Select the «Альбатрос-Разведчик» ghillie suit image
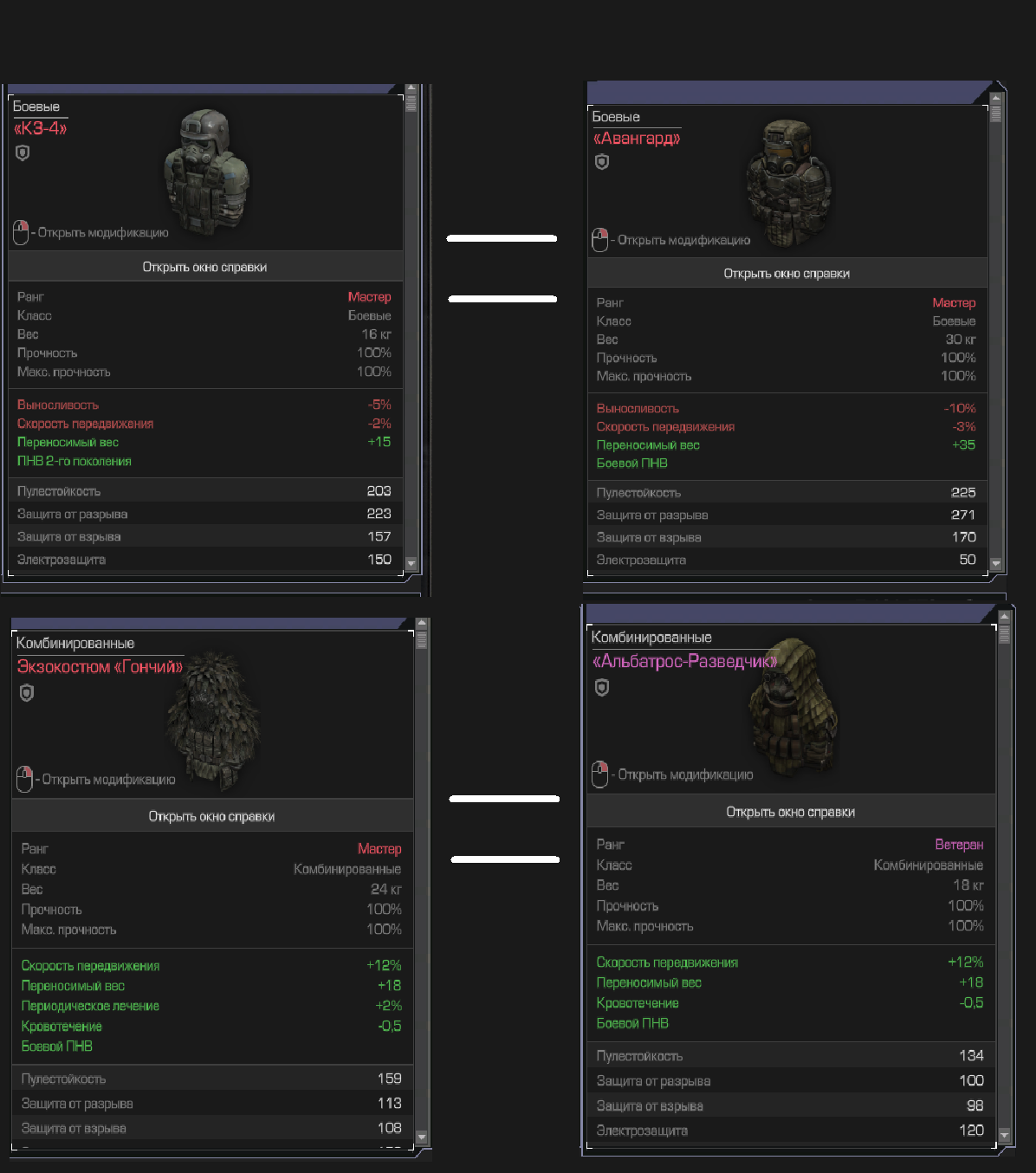 [x=793, y=709]
